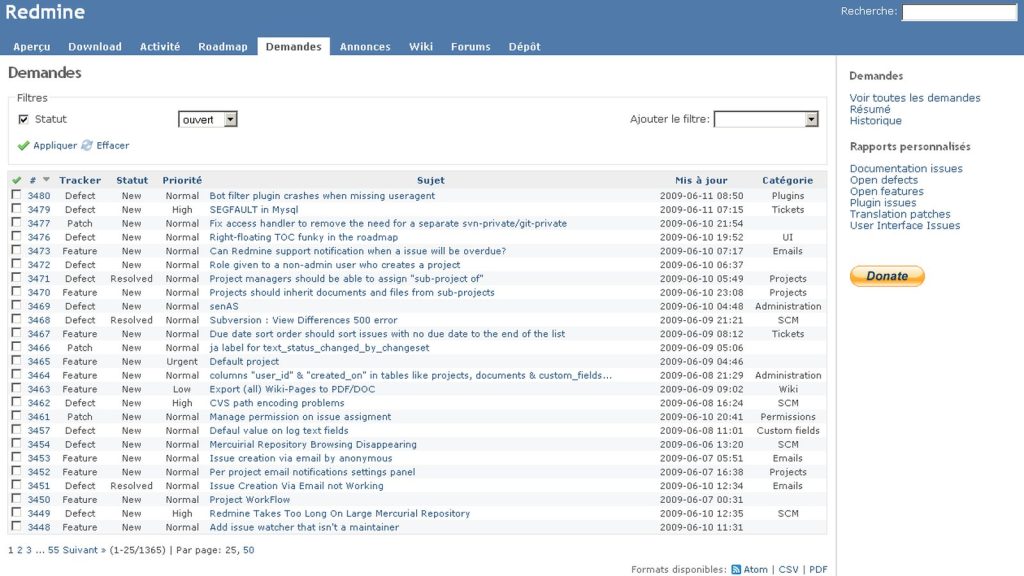Open issue 'Project WorkFlow'
1024x576 pixels.
coord(249,500)
